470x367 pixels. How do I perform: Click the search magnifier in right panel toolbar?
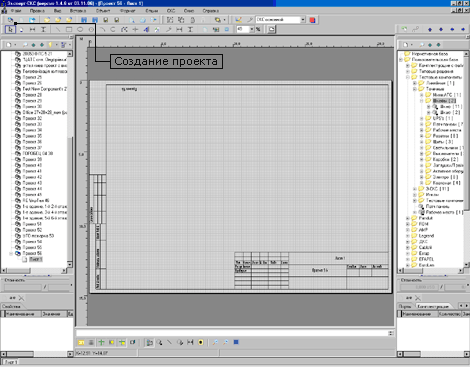coord(422,44)
